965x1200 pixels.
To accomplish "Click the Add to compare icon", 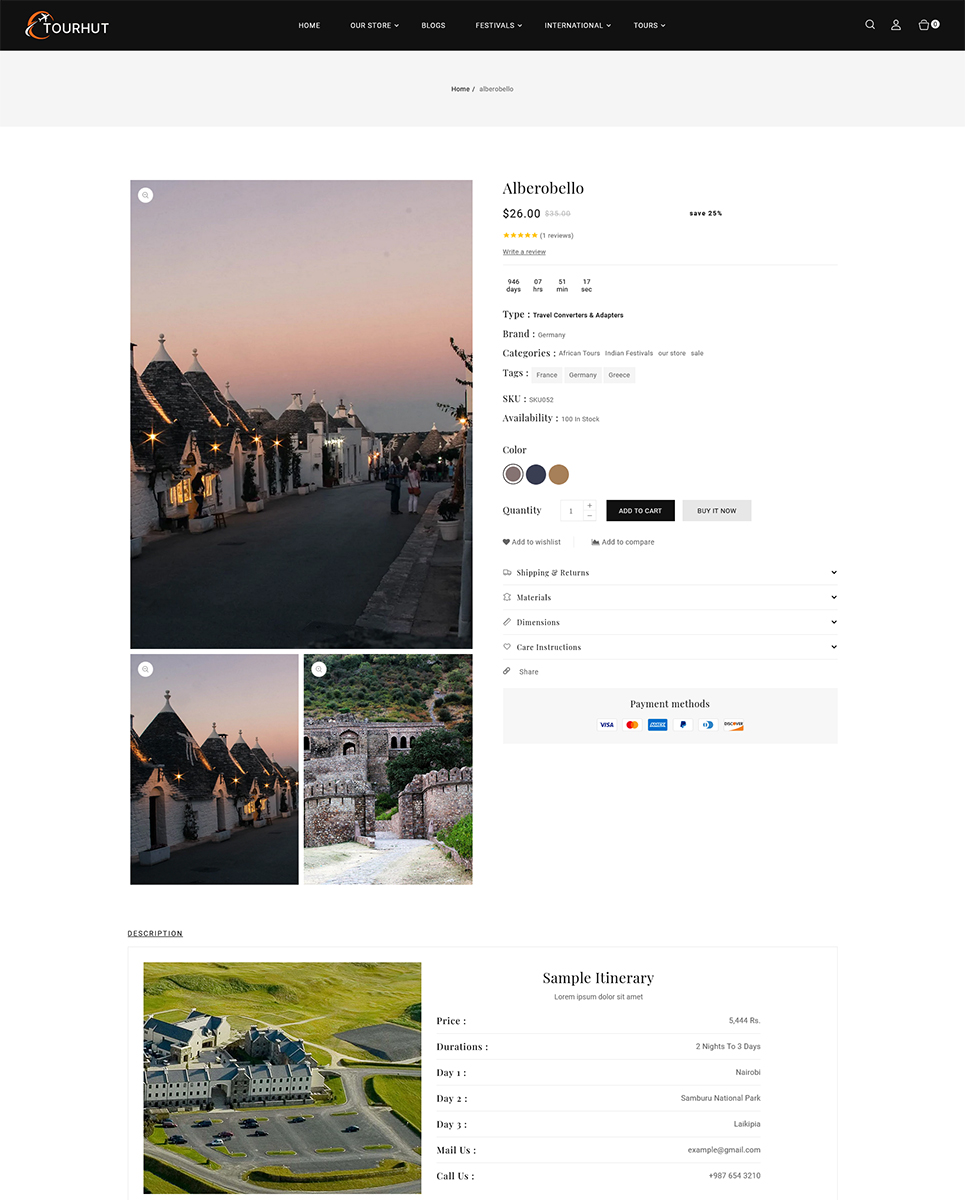I will tap(595, 542).
